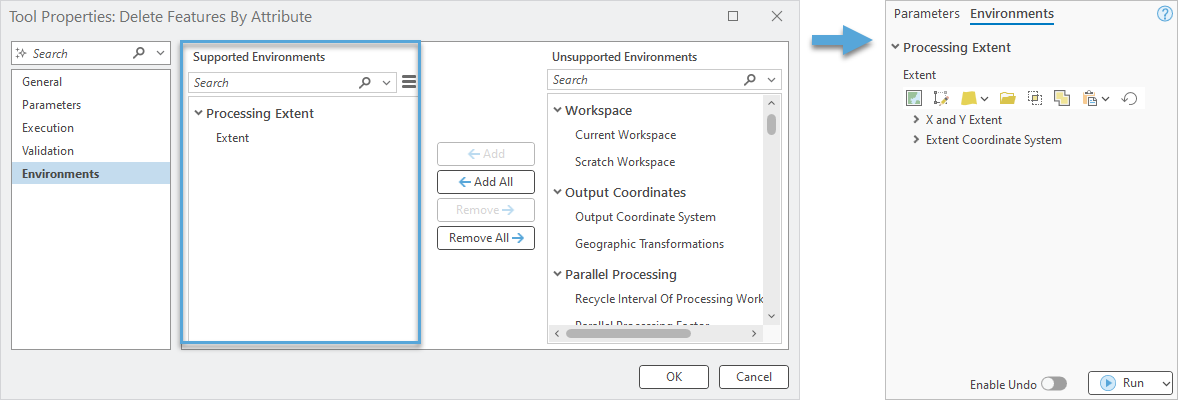Image resolution: width=1178 pixels, height=400 pixels.
Task: Expand the X and Y Extent section
Action: pos(915,120)
